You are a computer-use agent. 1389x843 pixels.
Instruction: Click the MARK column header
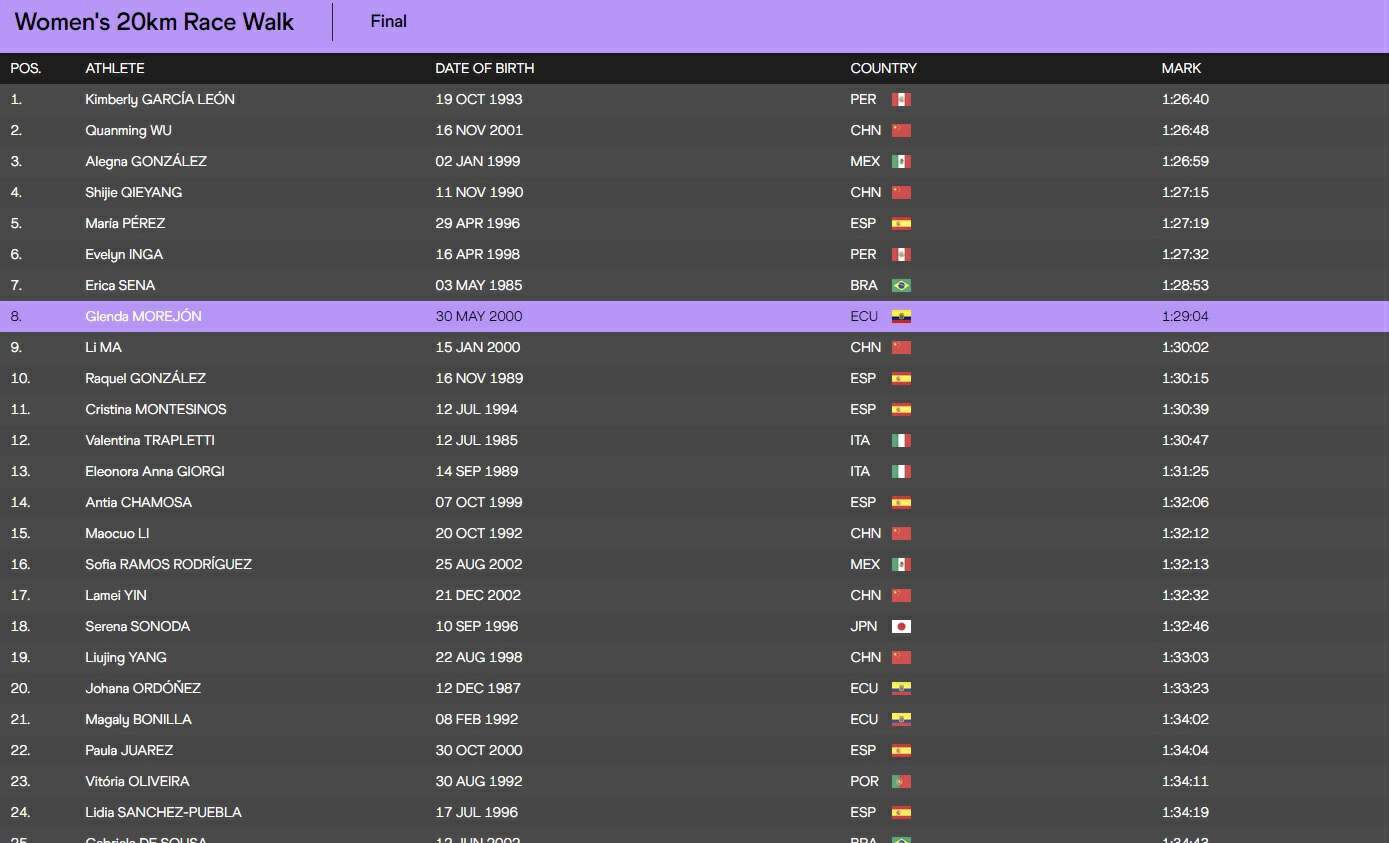1181,68
